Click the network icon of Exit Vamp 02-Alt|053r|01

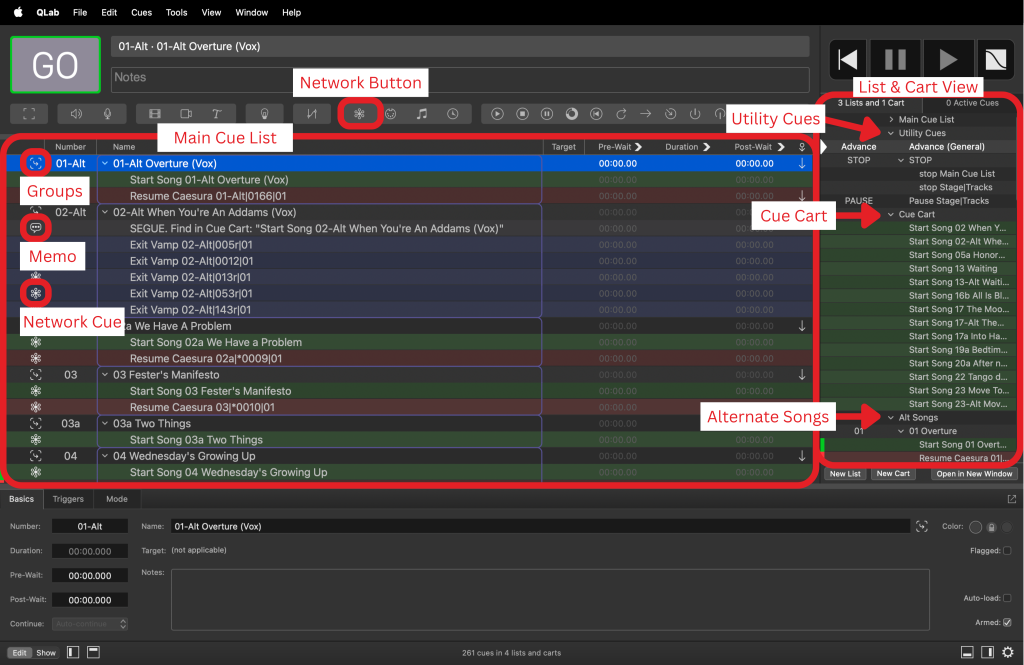(x=36, y=293)
